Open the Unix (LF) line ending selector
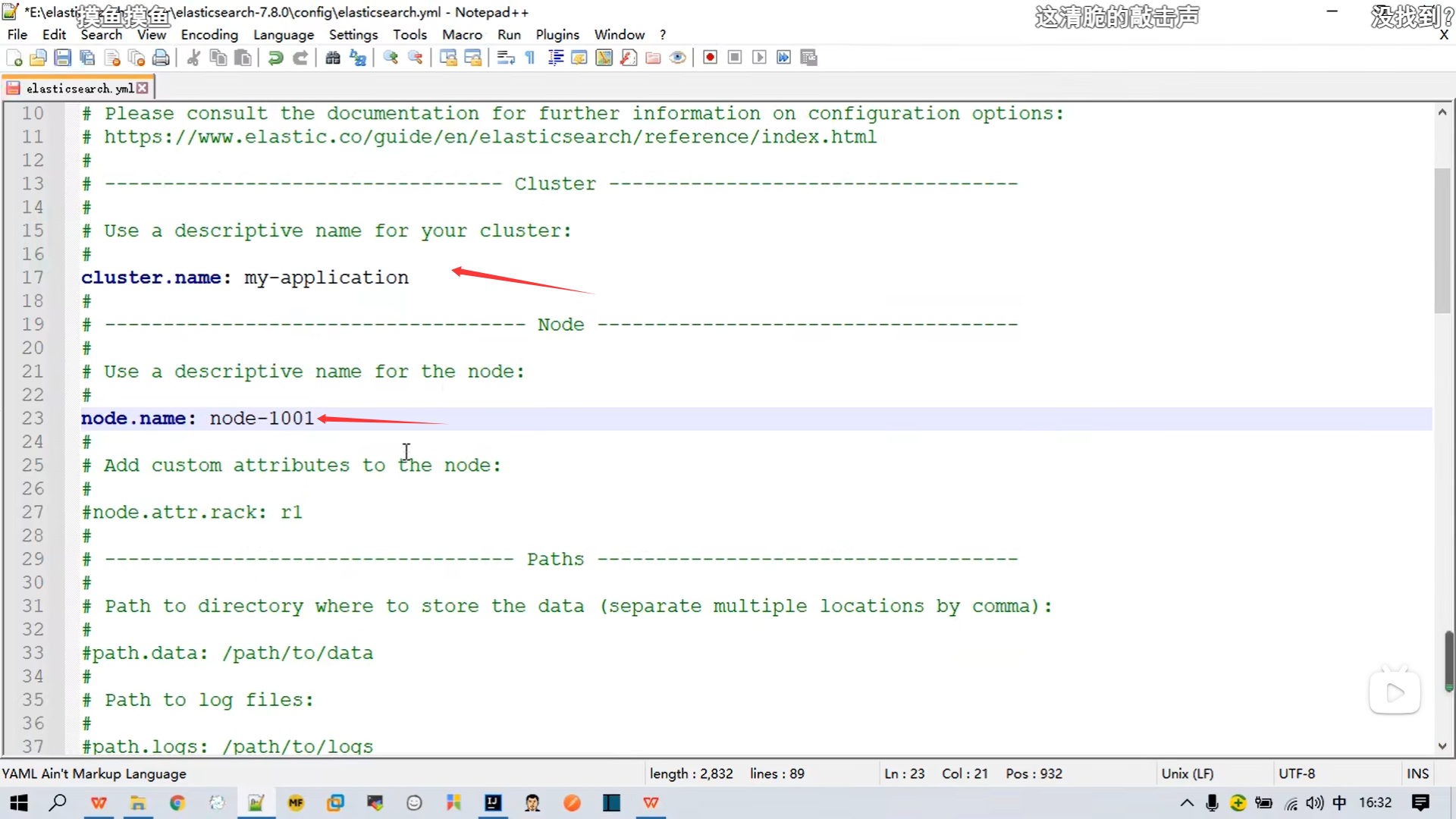 pyautogui.click(x=1188, y=773)
